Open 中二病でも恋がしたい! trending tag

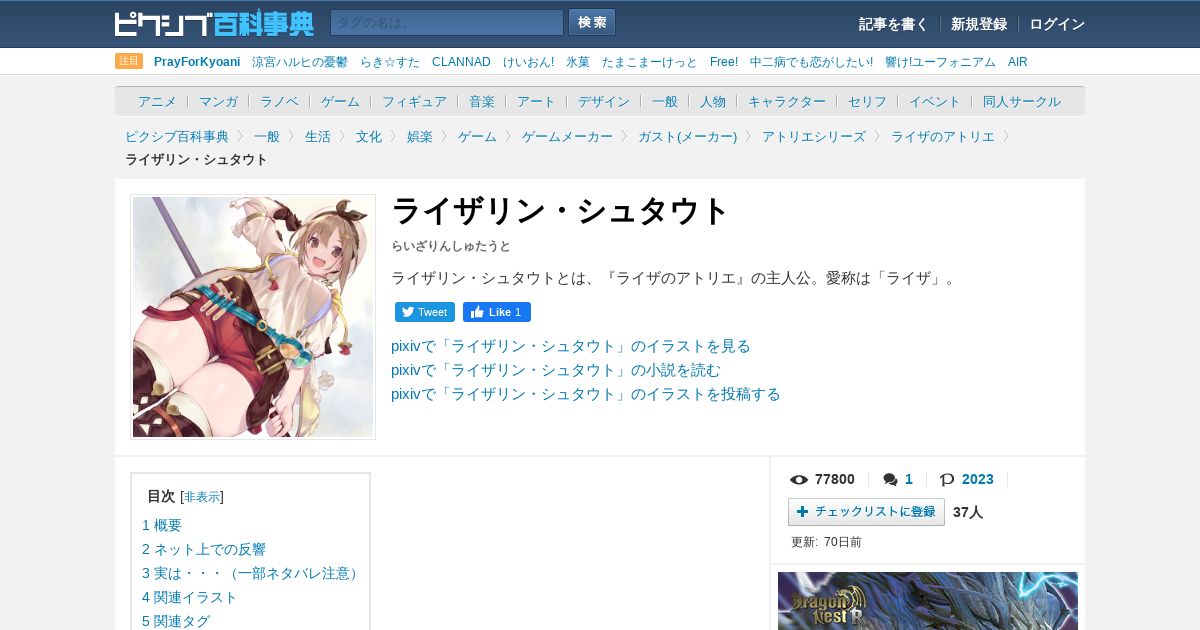coord(811,62)
